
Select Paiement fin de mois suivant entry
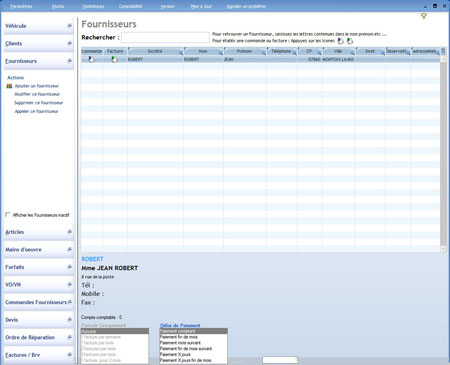click(193, 349)
